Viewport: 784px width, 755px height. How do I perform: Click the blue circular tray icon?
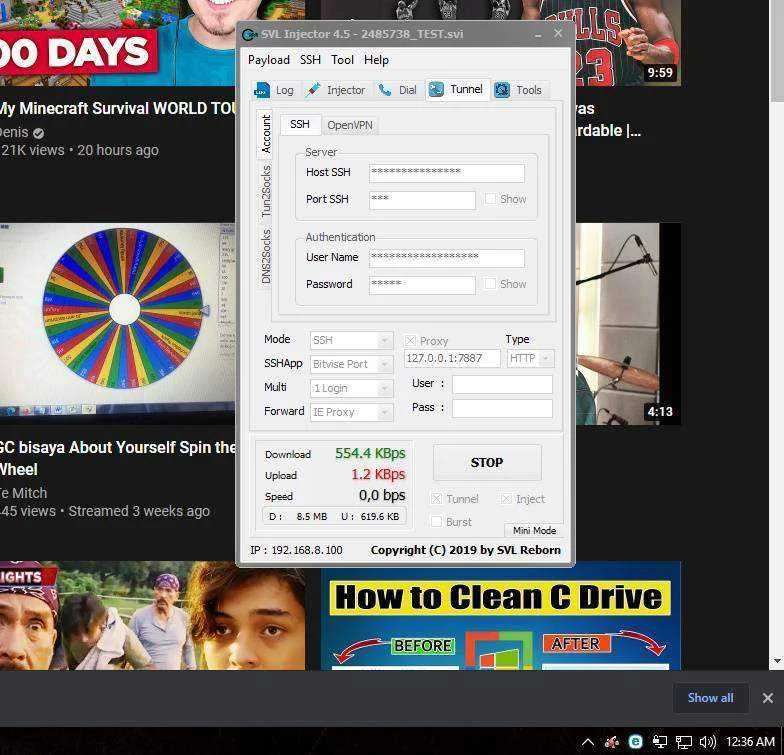(636, 742)
